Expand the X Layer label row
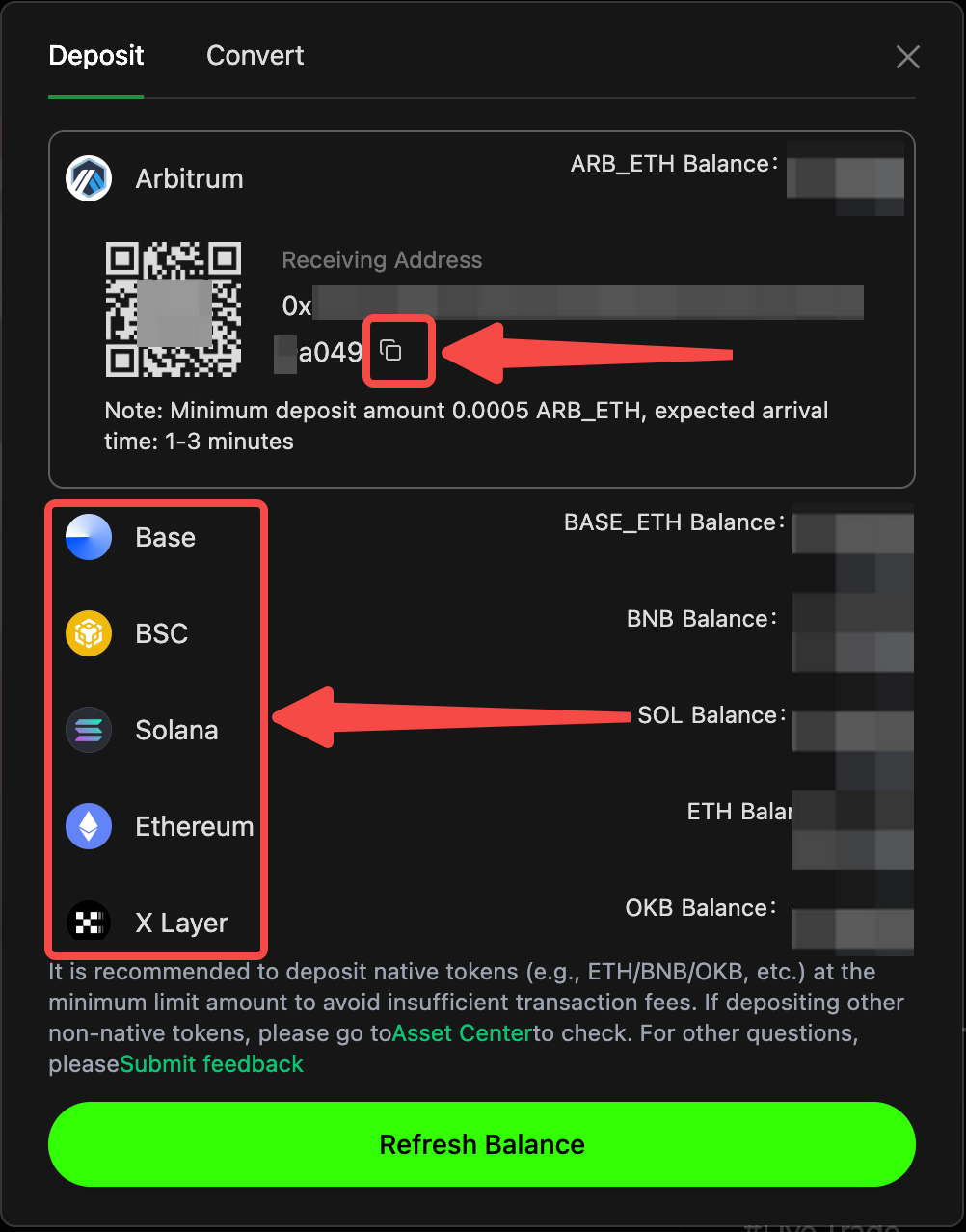Viewport: 966px width, 1232px height. 482,923
